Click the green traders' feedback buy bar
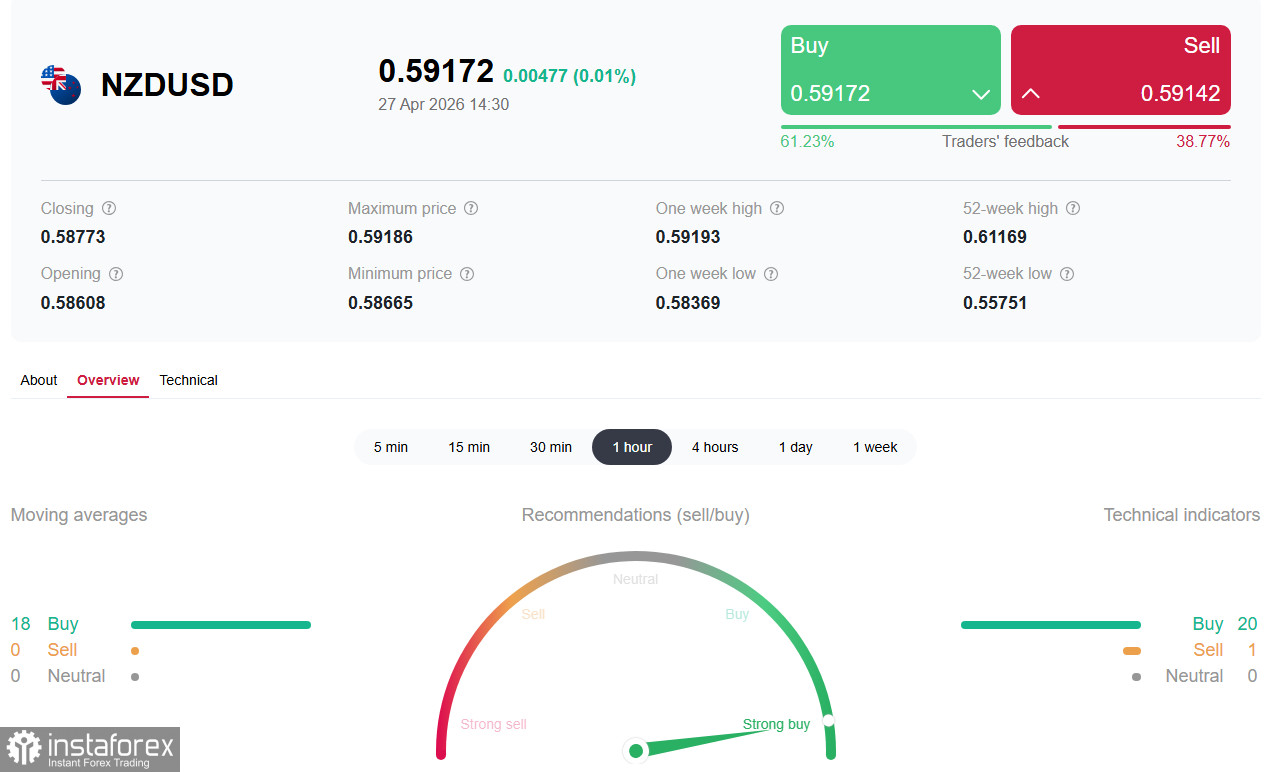Screen dimensions: 1267x772 pos(916,127)
